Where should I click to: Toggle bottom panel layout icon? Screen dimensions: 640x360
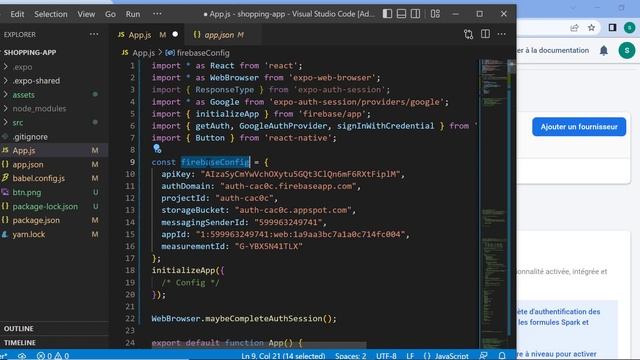pos(401,14)
